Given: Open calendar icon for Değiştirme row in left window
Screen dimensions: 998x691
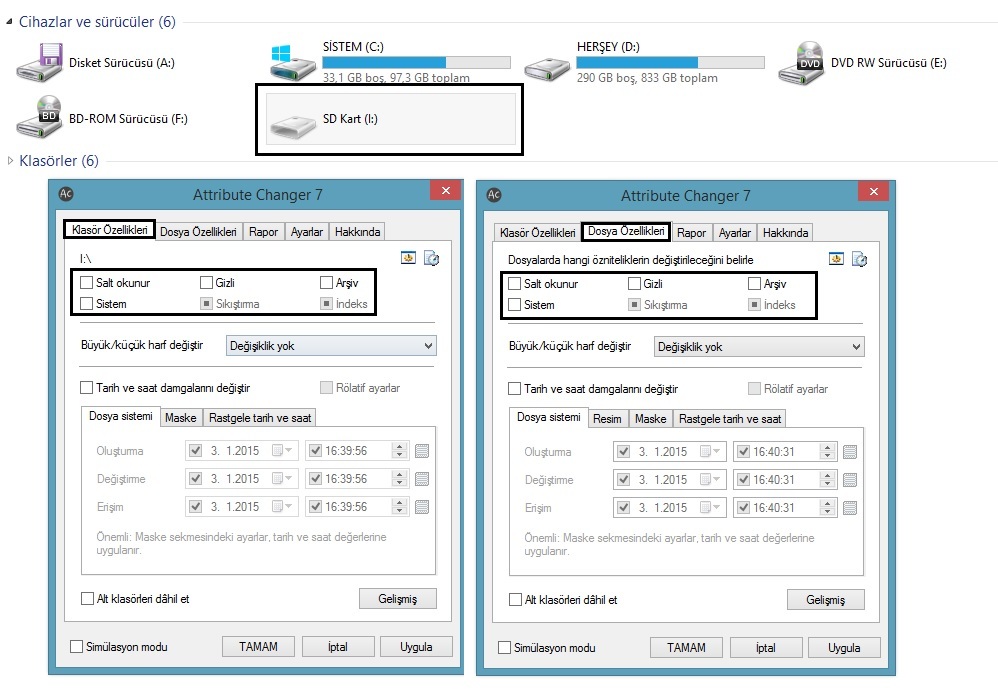Looking at the screenshot, I should (x=421, y=479).
